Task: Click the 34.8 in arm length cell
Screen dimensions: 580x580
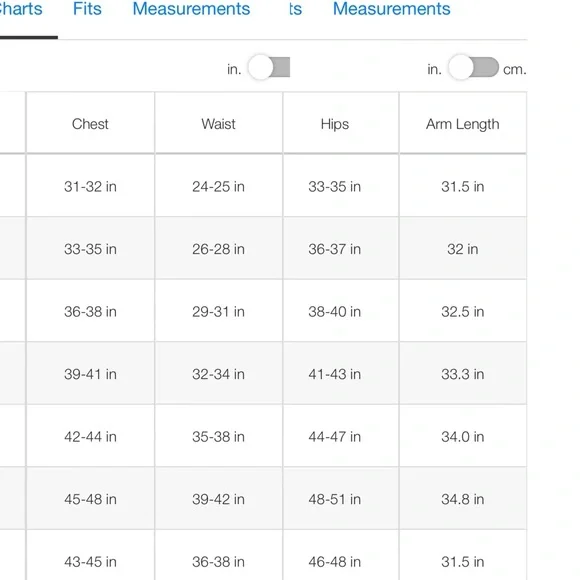Action: click(463, 499)
